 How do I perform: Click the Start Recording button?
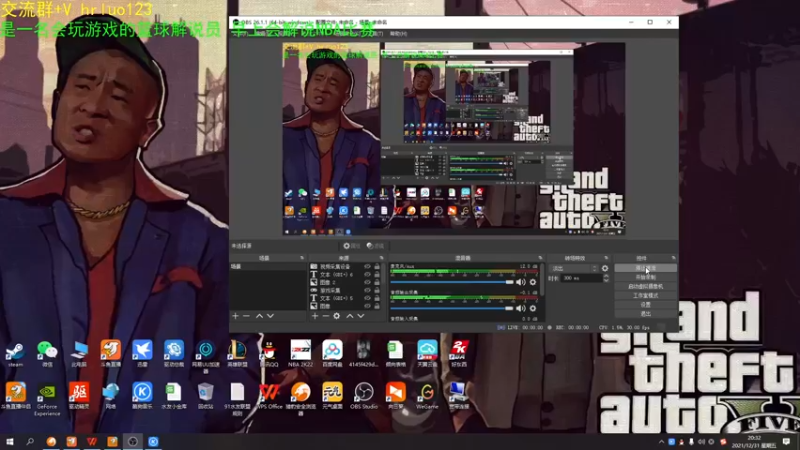point(645,277)
